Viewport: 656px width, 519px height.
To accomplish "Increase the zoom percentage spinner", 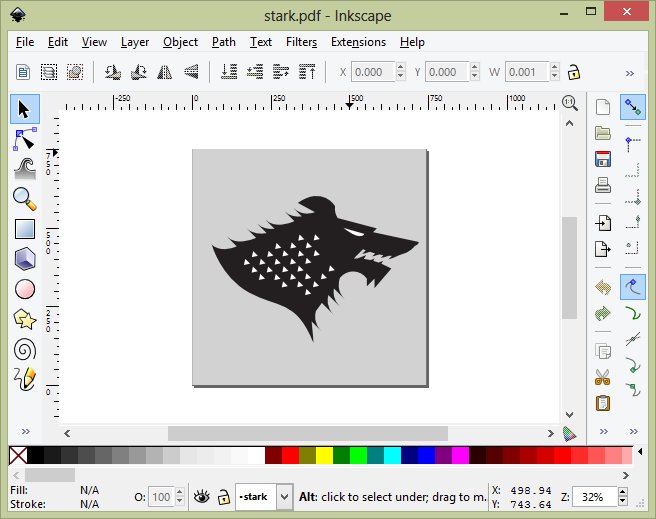I will [623, 493].
